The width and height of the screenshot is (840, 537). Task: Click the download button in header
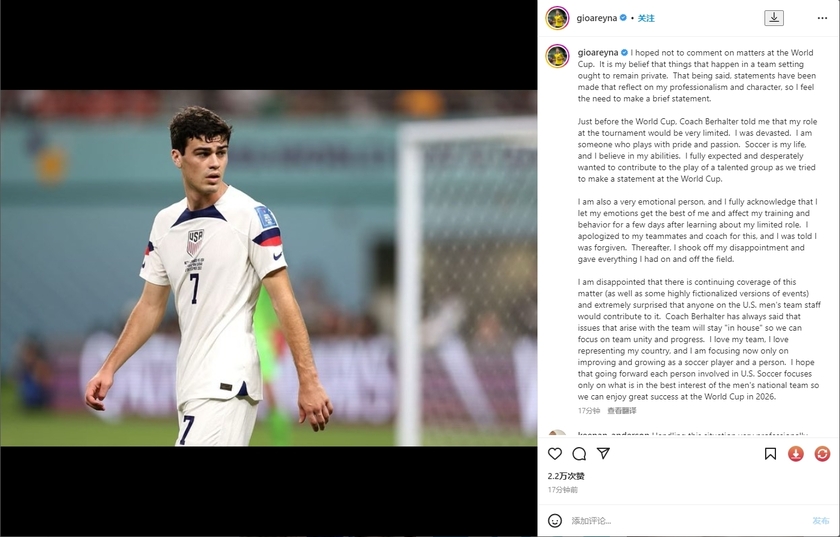coord(774,18)
